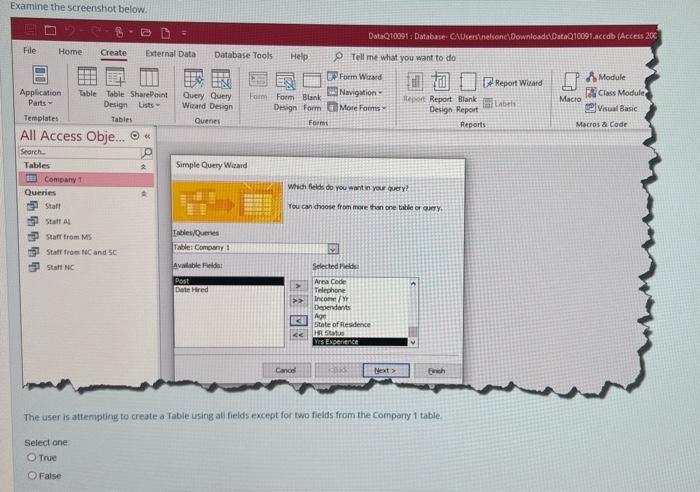Remove selected field with < button
This screenshot has width=700, height=492.
298,320
